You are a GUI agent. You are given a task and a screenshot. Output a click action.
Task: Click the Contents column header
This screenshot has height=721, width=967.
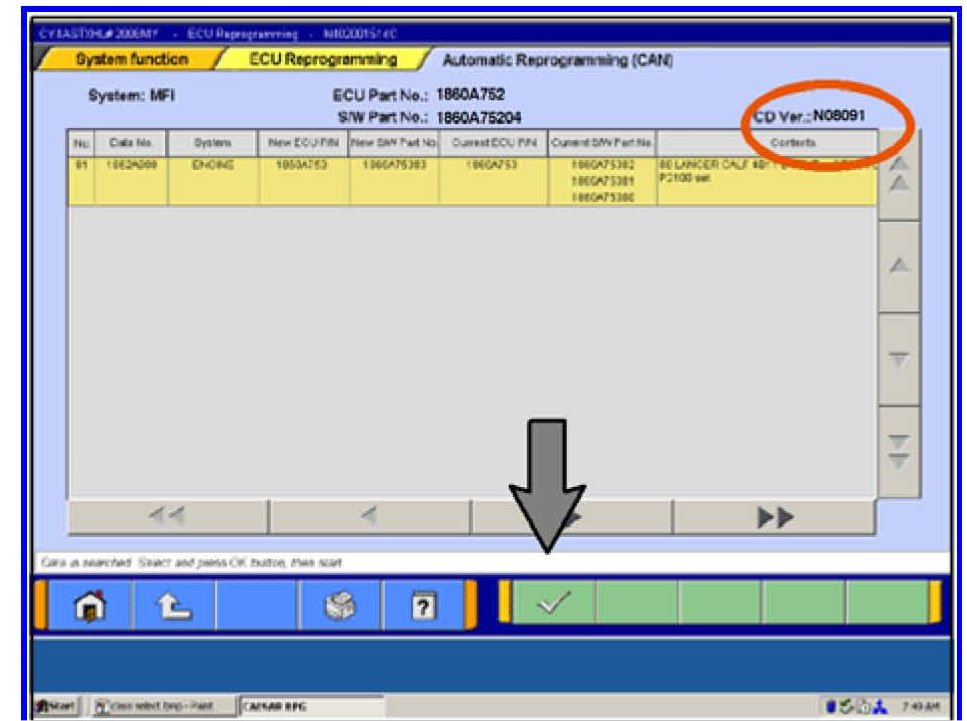[x=766, y=142]
